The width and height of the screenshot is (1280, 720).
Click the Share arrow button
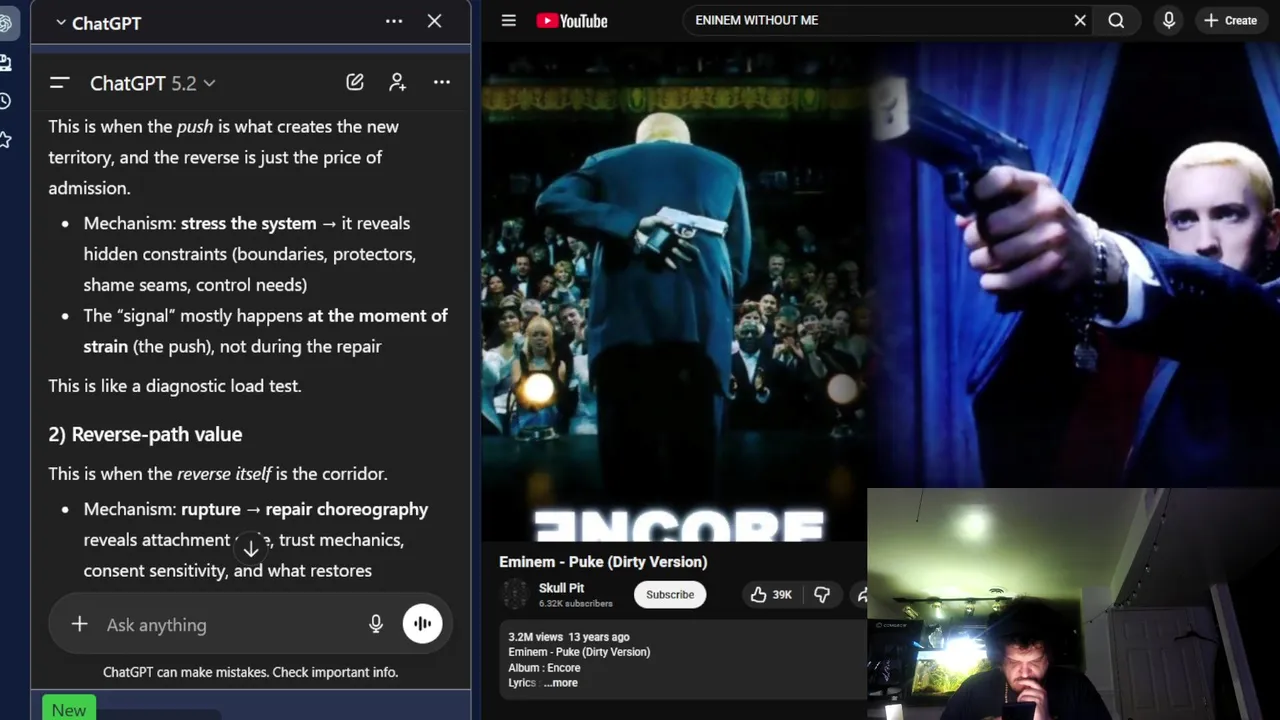[860, 595]
